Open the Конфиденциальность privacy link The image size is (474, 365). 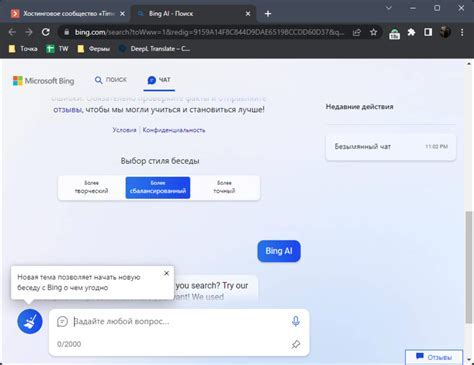click(174, 130)
